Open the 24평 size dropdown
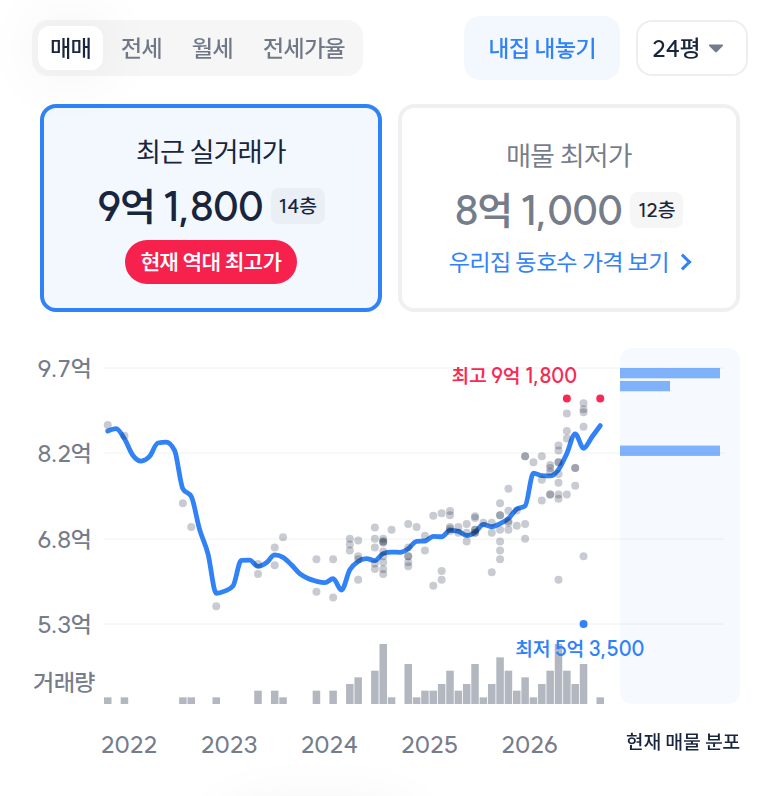 pyautogui.click(x=692, y=48)
